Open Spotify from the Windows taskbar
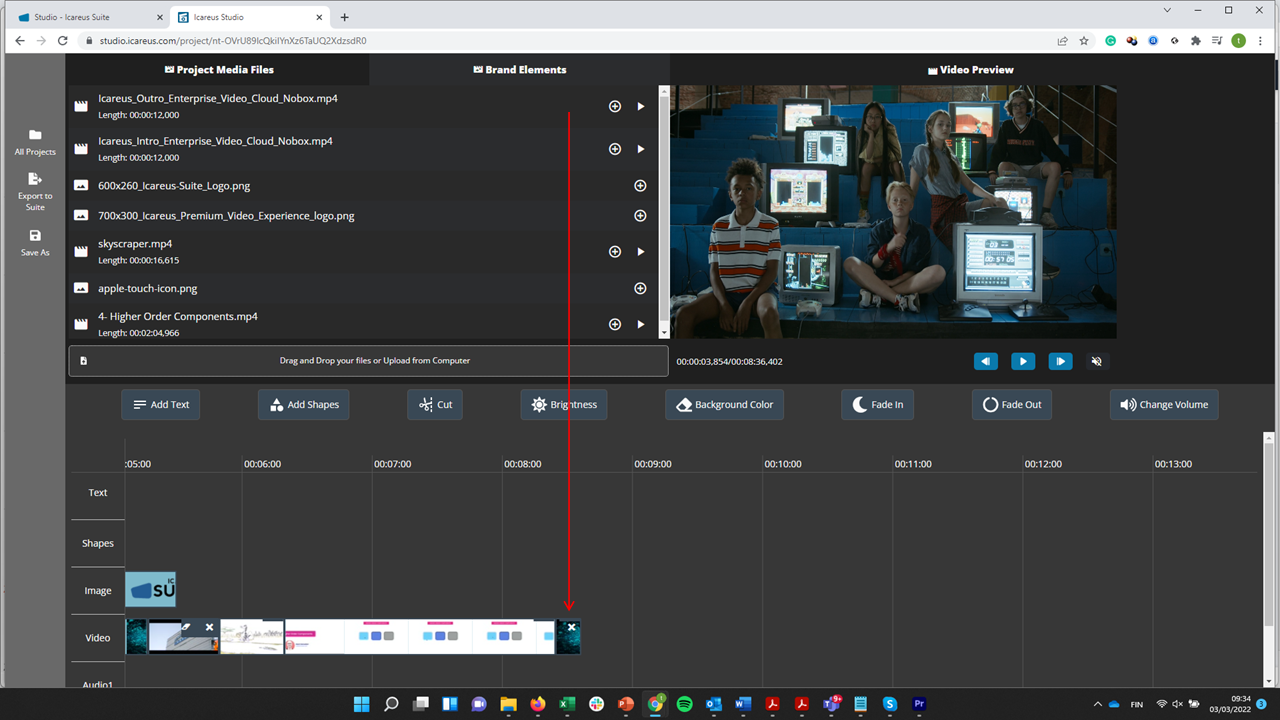Viewport: 1280px width, 720px height. 685,704
